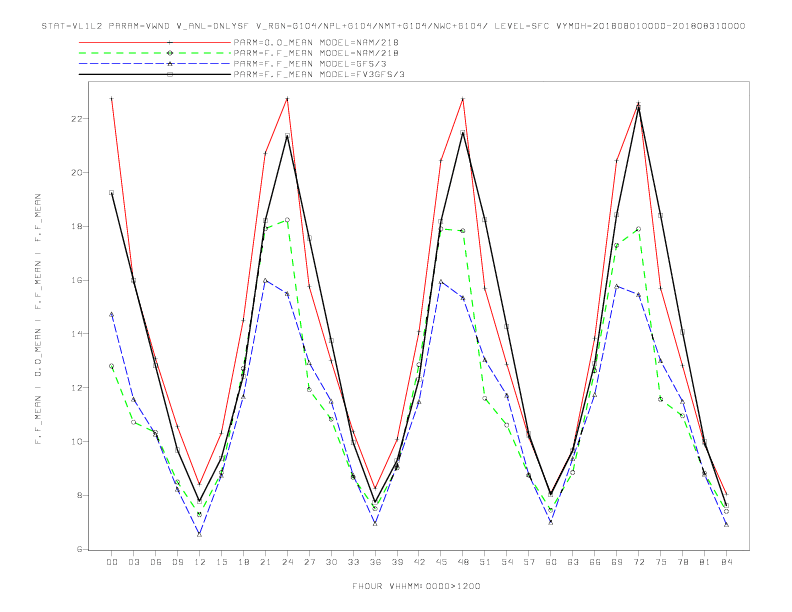The width and height of the screenshot is (792, 612).
Task: Click the blue dashed legend line sample
Action: click(155, 64)
